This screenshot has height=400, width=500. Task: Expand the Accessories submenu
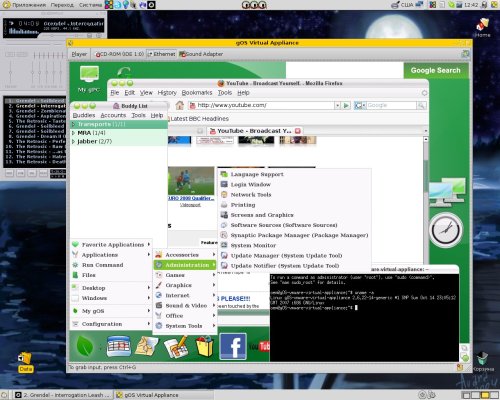(185, 255)
